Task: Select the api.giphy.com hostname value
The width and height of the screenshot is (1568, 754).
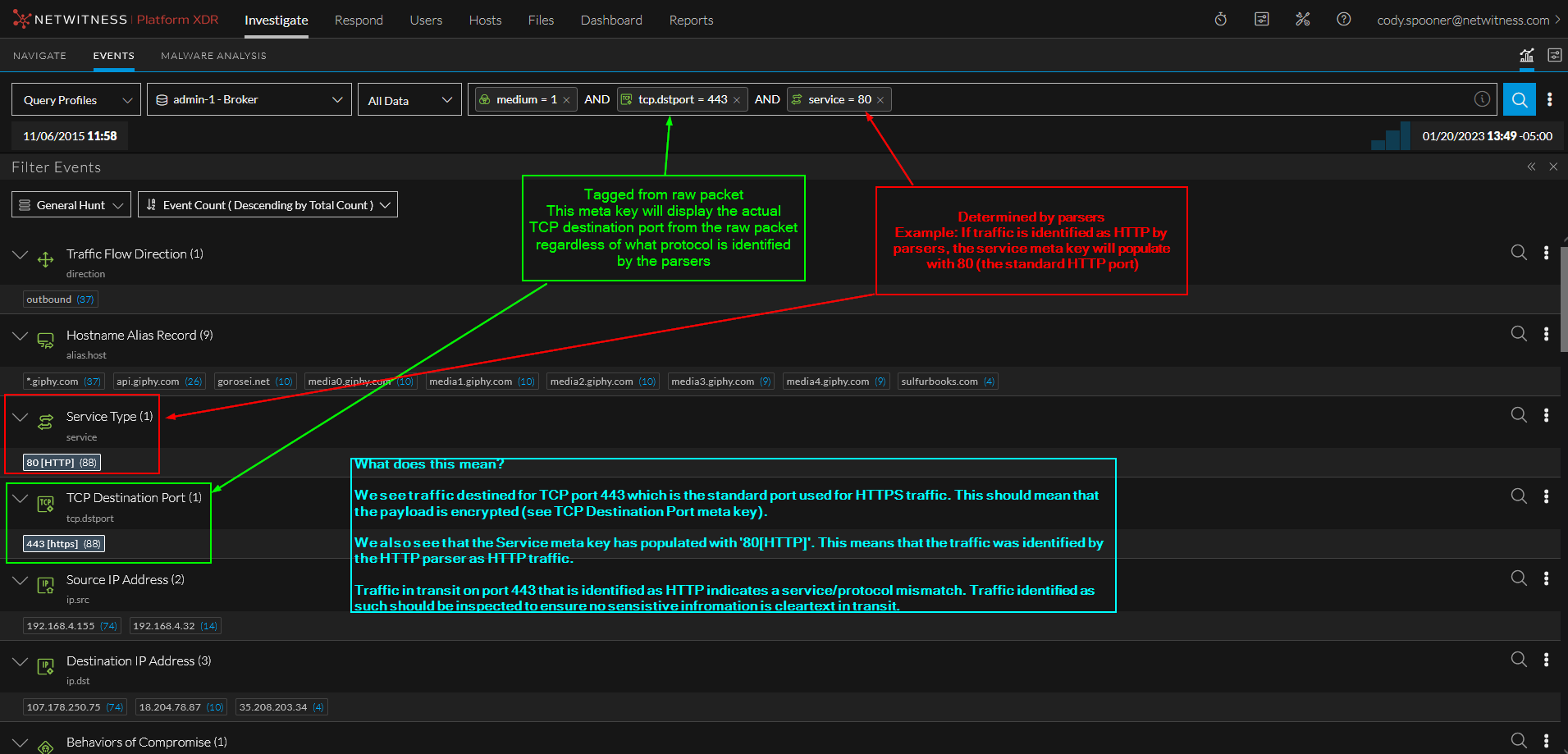Action: (149, 382)
